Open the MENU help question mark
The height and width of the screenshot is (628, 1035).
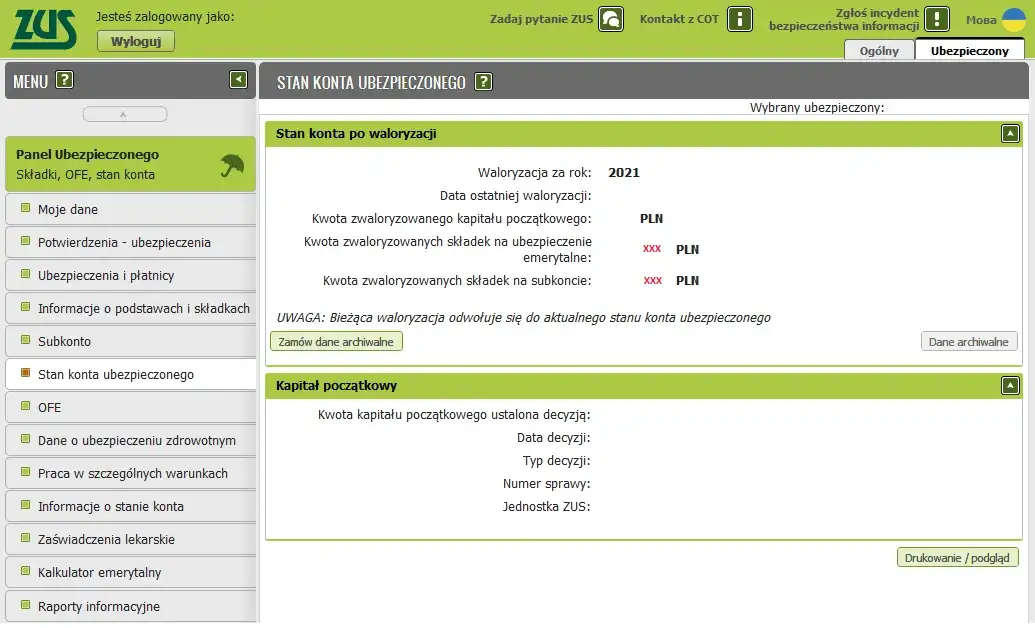tap(64, 80)
